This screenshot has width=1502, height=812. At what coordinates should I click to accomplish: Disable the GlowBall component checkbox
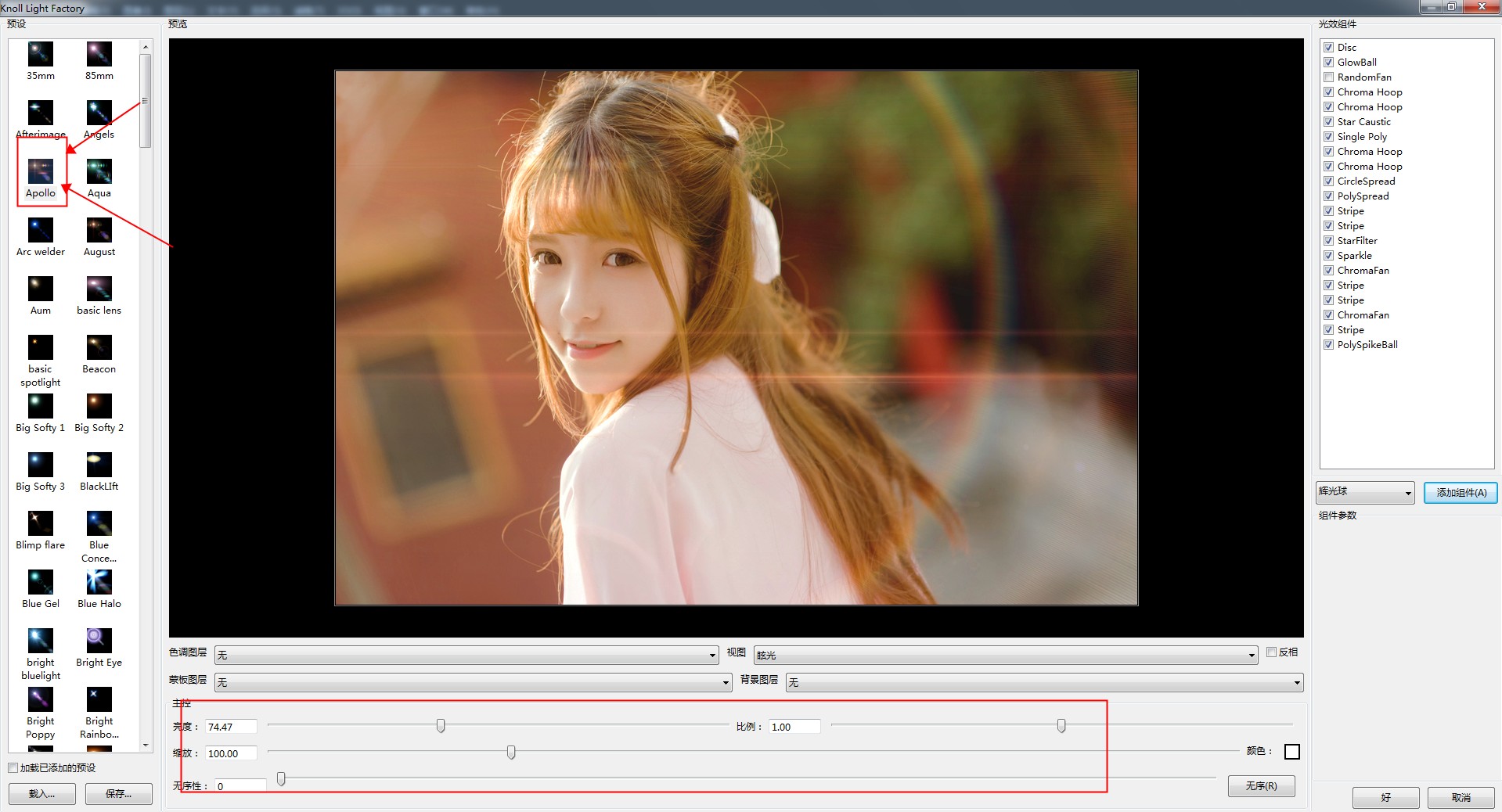1328,63
